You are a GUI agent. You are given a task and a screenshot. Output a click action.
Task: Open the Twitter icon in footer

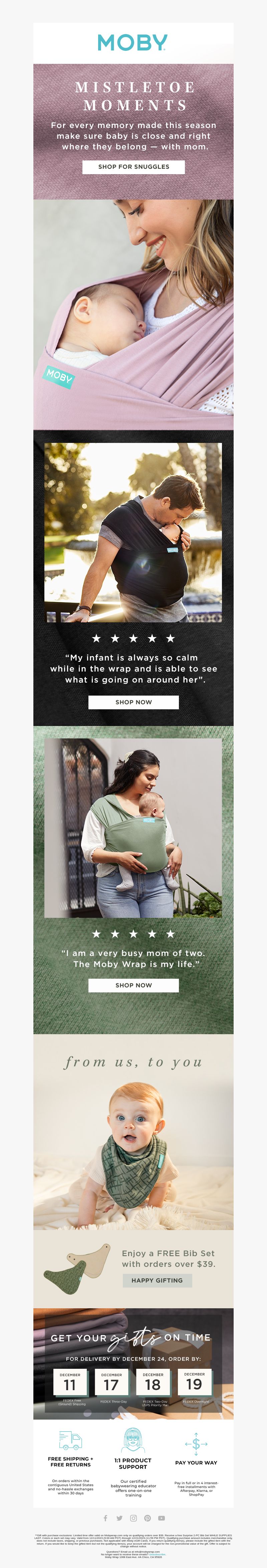pyautogui.click(x=119, y=1518)
